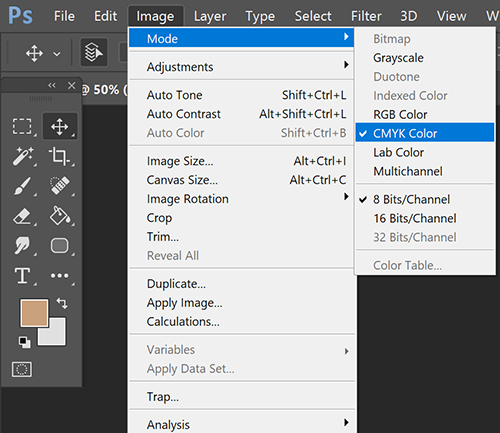Choose the Crop command
Screen dimensions: 500x433
coord(241,218)
